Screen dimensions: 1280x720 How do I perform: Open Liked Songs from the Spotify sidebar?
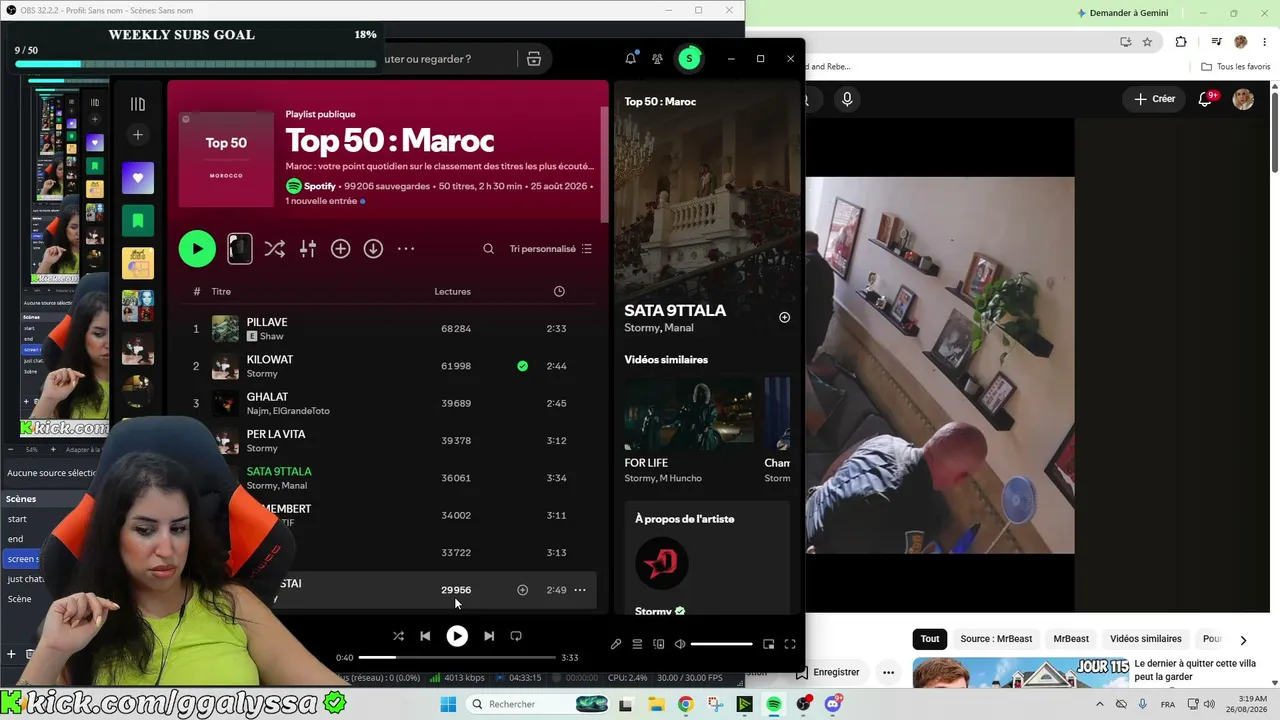click(138, 178)
